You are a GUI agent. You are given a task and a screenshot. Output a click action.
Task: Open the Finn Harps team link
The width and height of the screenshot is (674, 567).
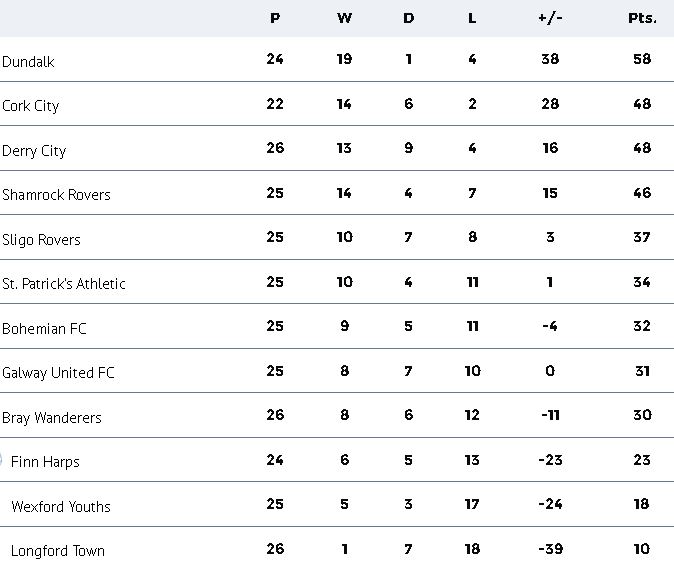pyautogui.click(x=45, y=462)
